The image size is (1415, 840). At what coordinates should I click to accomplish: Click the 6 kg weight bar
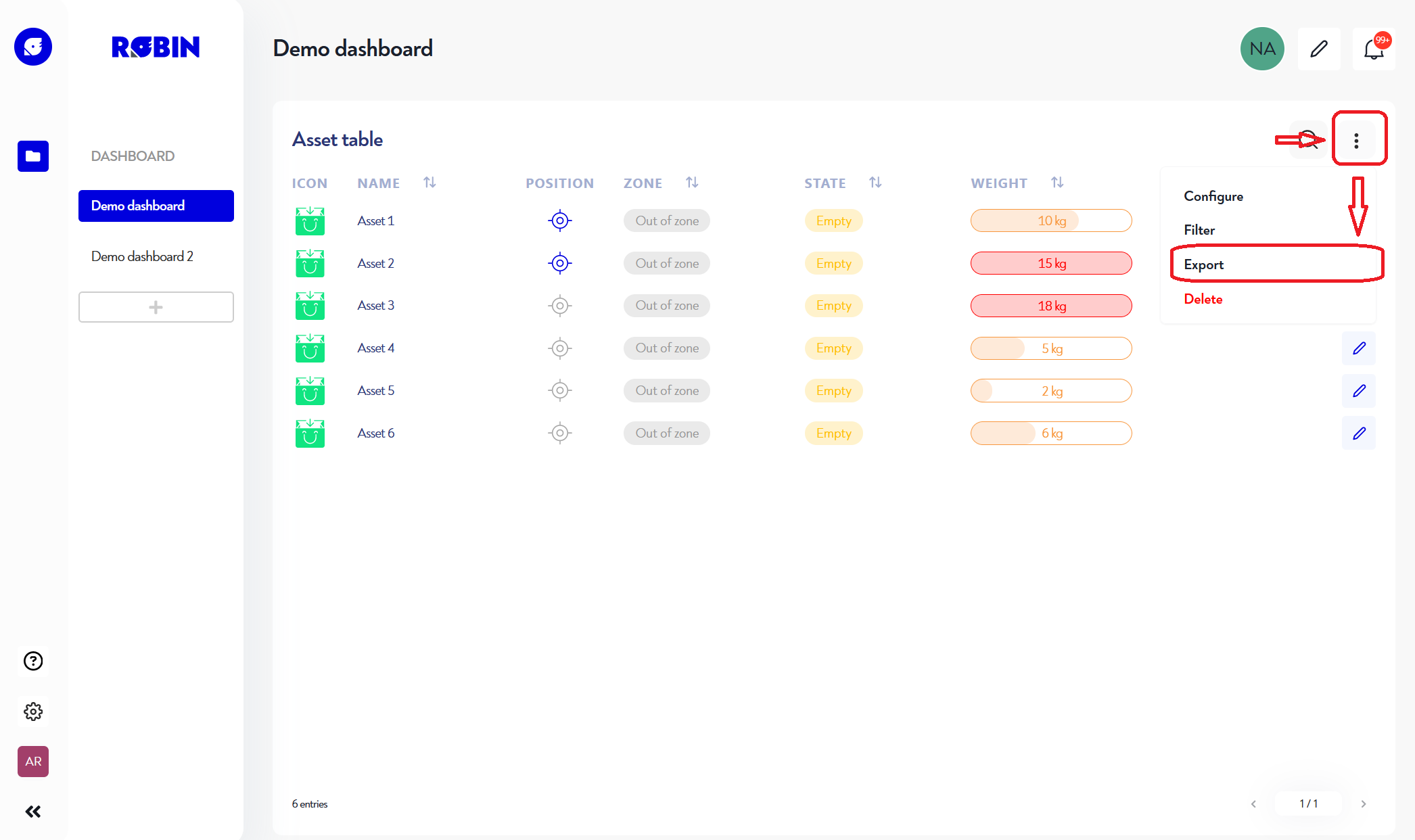(1051, 433)
